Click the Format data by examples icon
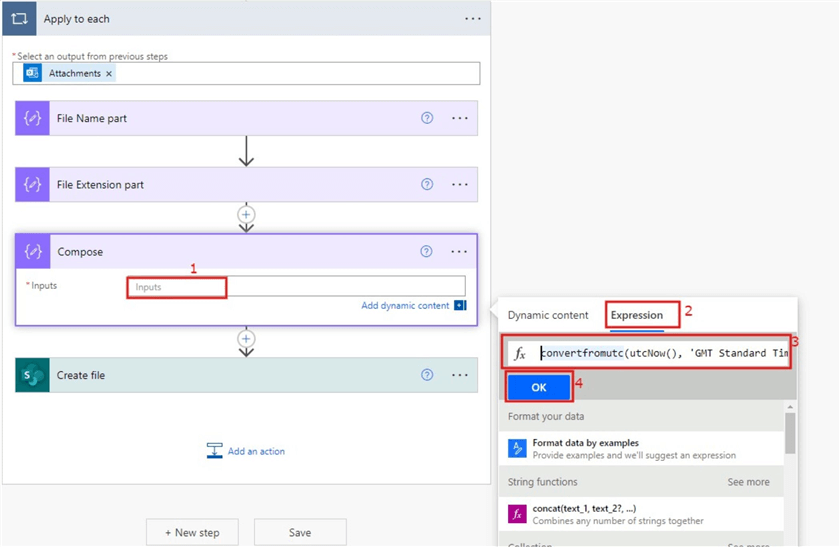Viewport: 840px width, 547px height. pyautogui.click(x=517, y=448)
